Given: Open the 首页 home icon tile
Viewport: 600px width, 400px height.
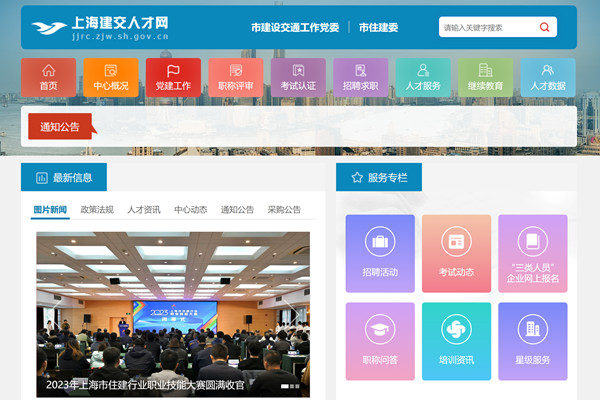Looking at the screenshot, I should coord(49,78).
